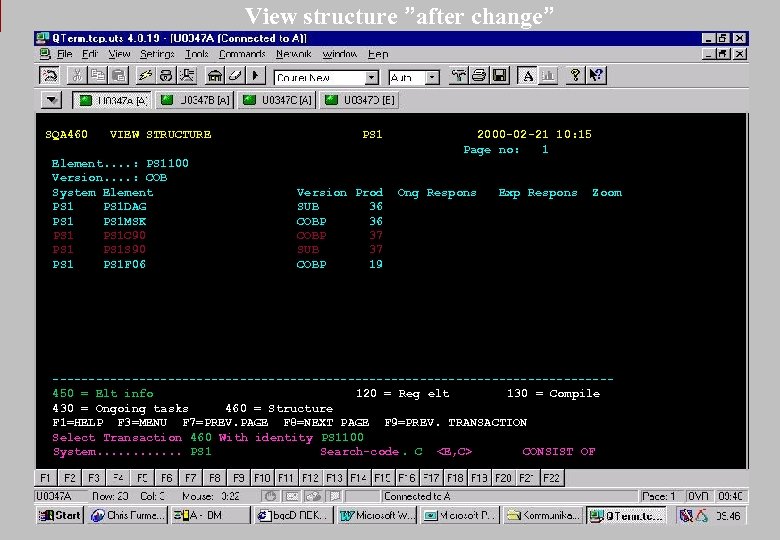Screen dimensions: 780x540
Task: Toggle the chart graphics mode icon
Action: tap(548, 76)
